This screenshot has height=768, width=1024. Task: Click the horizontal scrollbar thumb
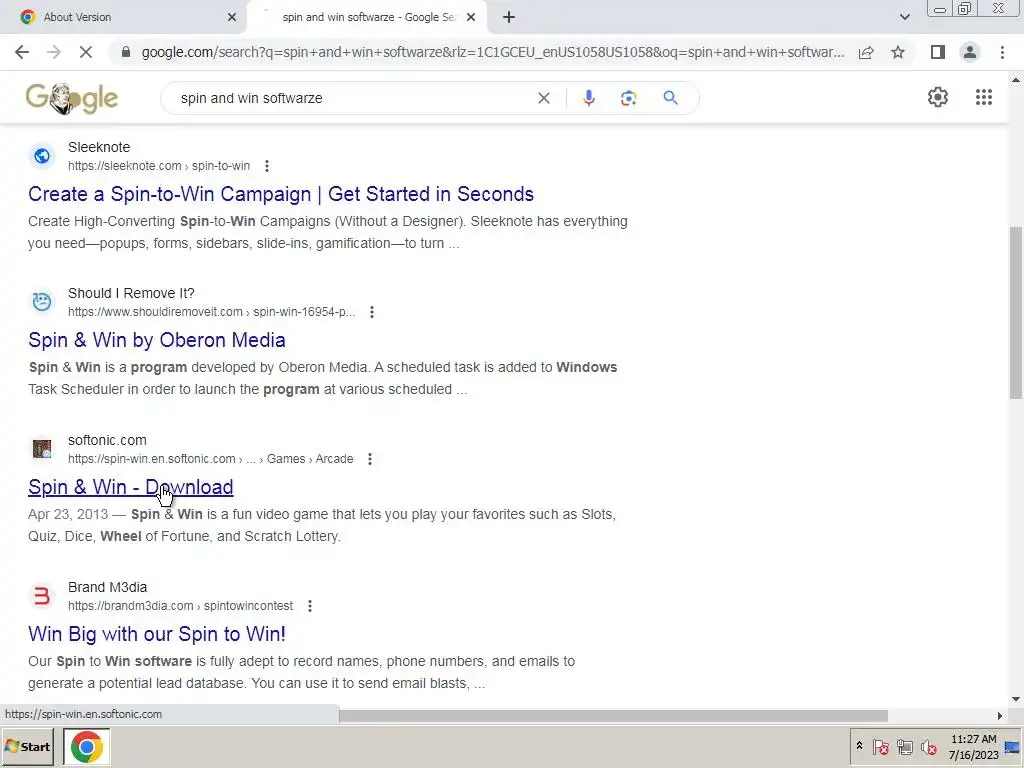click(x=613, y=716)
